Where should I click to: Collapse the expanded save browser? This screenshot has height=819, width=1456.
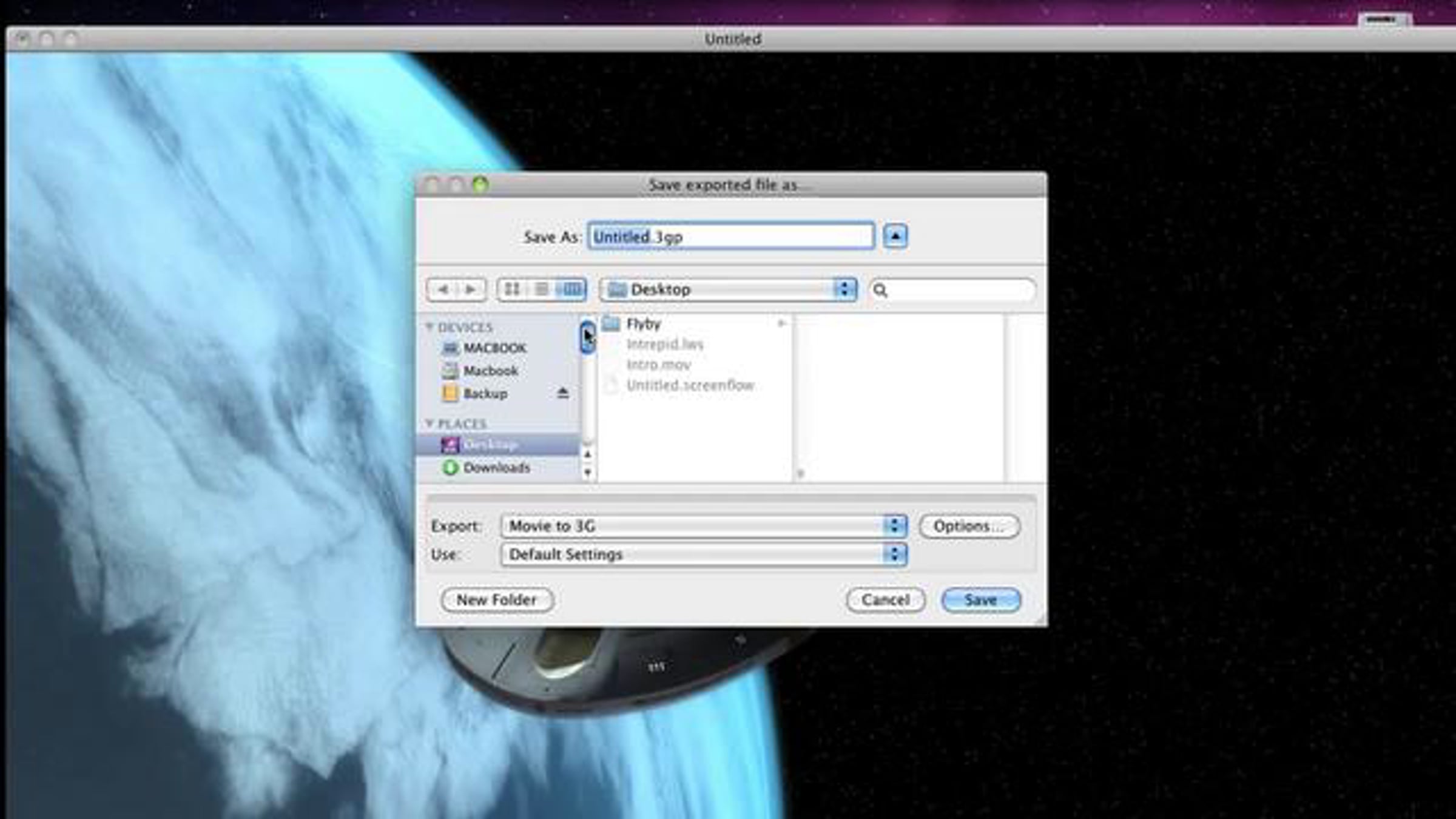(x=895, y=236)
